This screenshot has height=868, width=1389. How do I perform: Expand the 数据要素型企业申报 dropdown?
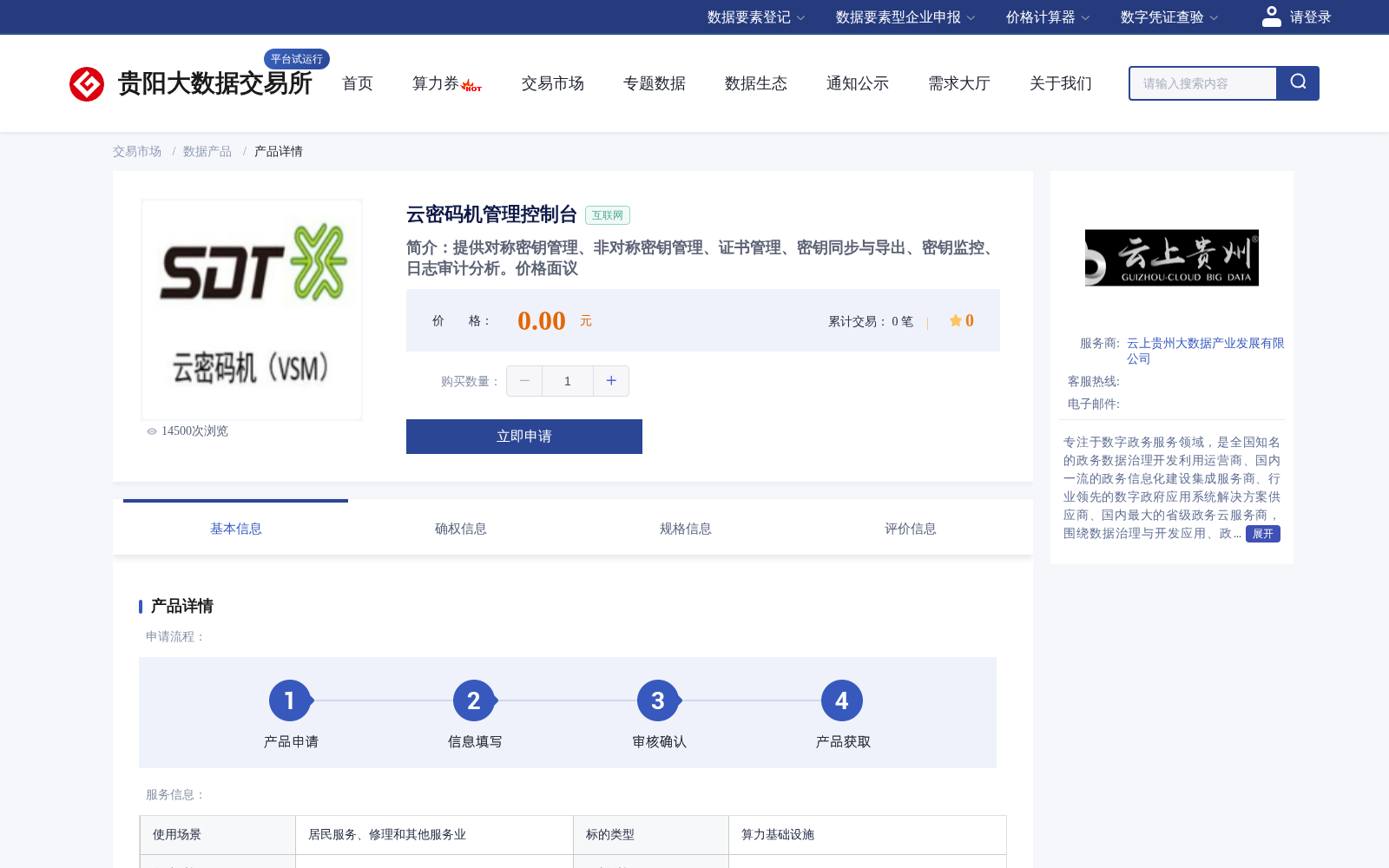(905, 17)
